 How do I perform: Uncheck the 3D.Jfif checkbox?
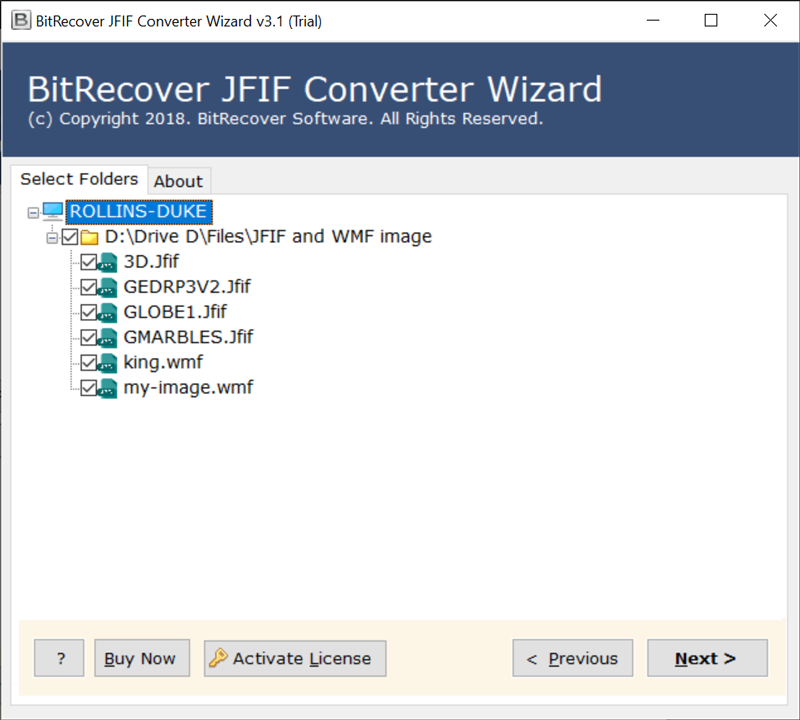click(88, 263)
